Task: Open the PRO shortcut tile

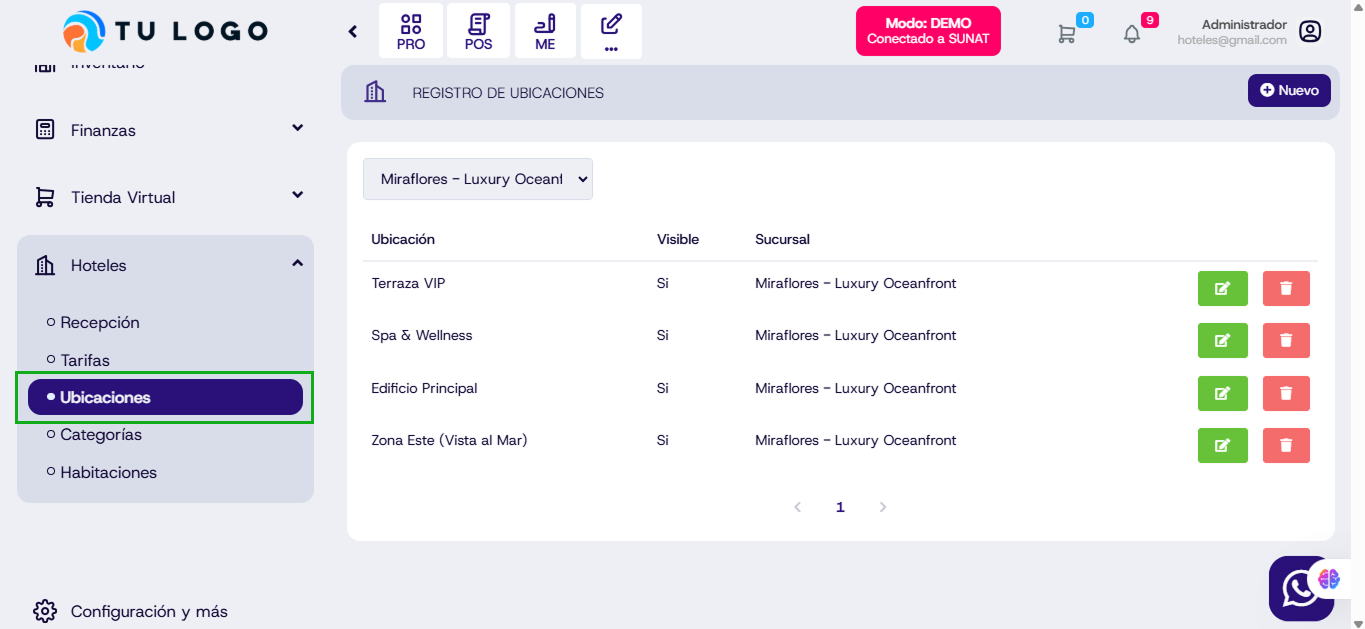Action: coord(411,32)
